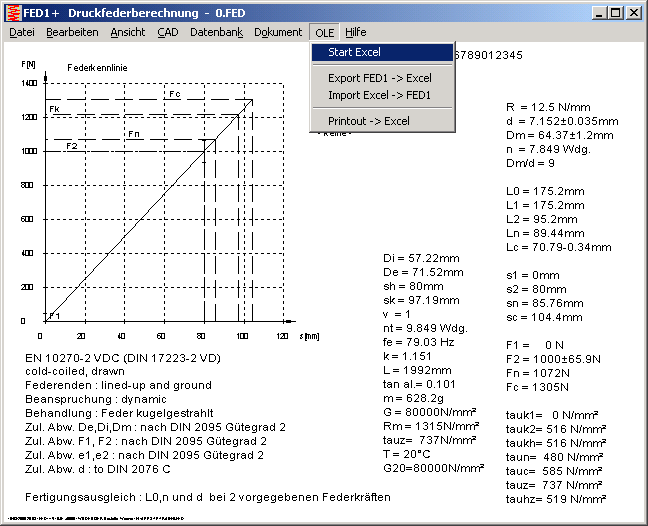Click the sk = 97.19mm value
Image resolution: width=648 pixels, height=526 pixels.
pyautogui.click(x=421, y=300)
